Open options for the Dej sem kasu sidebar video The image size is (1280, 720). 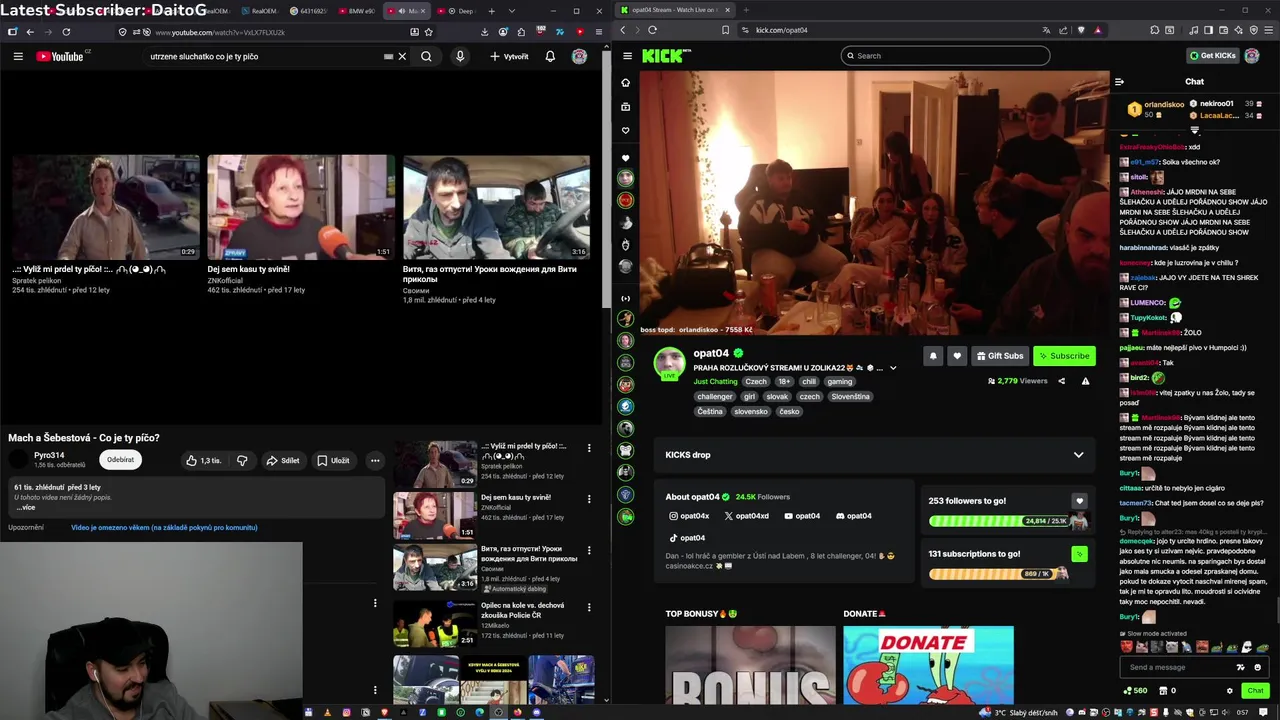tap(589, 498)
